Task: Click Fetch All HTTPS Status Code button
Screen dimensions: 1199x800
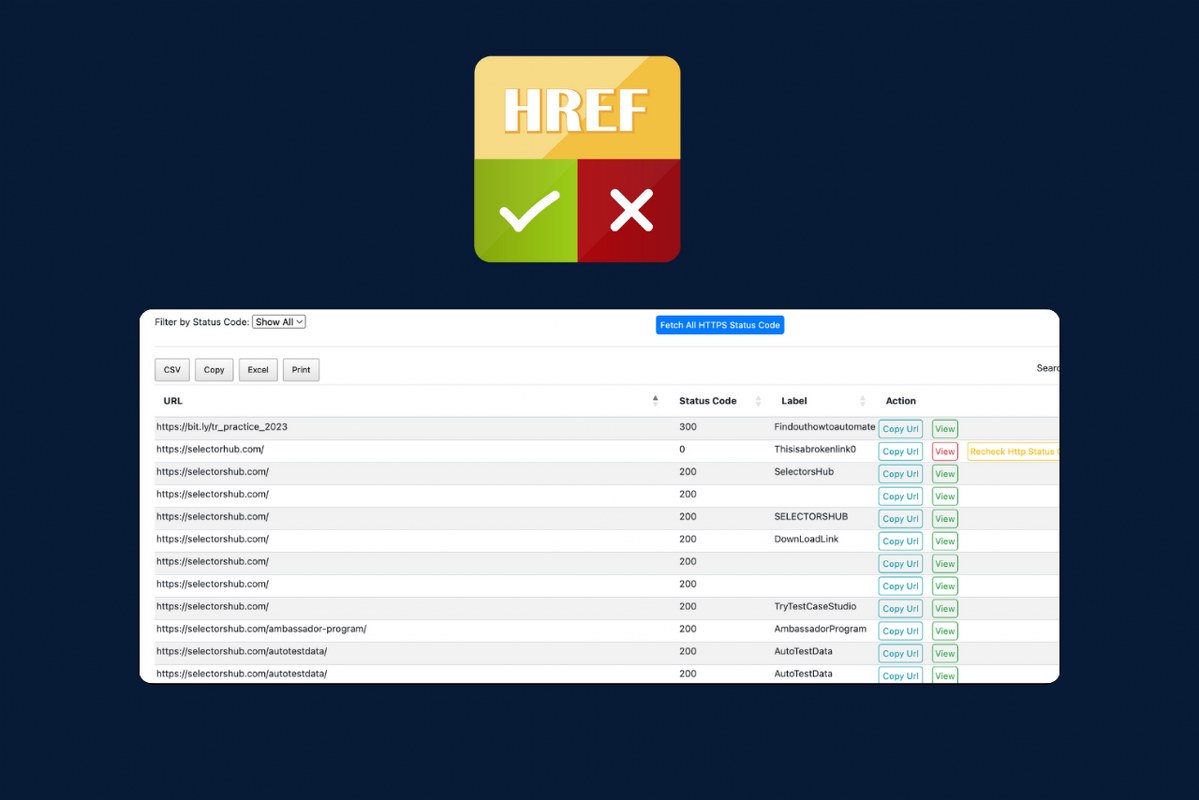Action: point(720,325)
